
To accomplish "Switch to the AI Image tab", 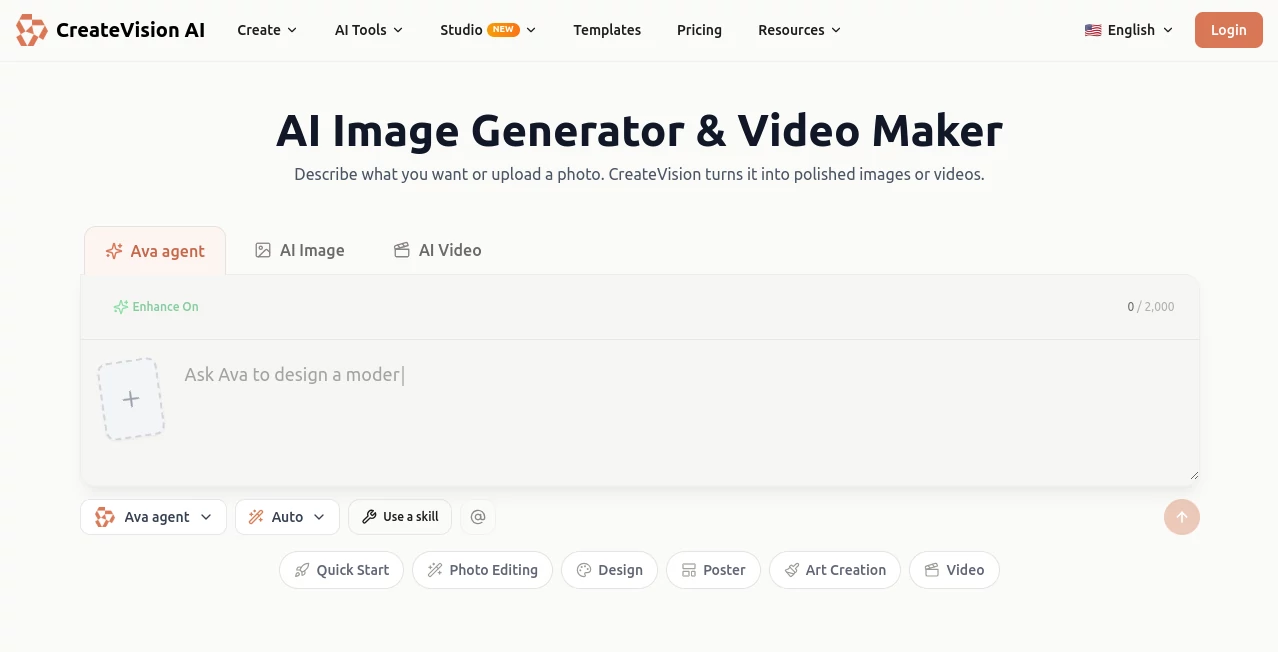I will tap(300, 250).
